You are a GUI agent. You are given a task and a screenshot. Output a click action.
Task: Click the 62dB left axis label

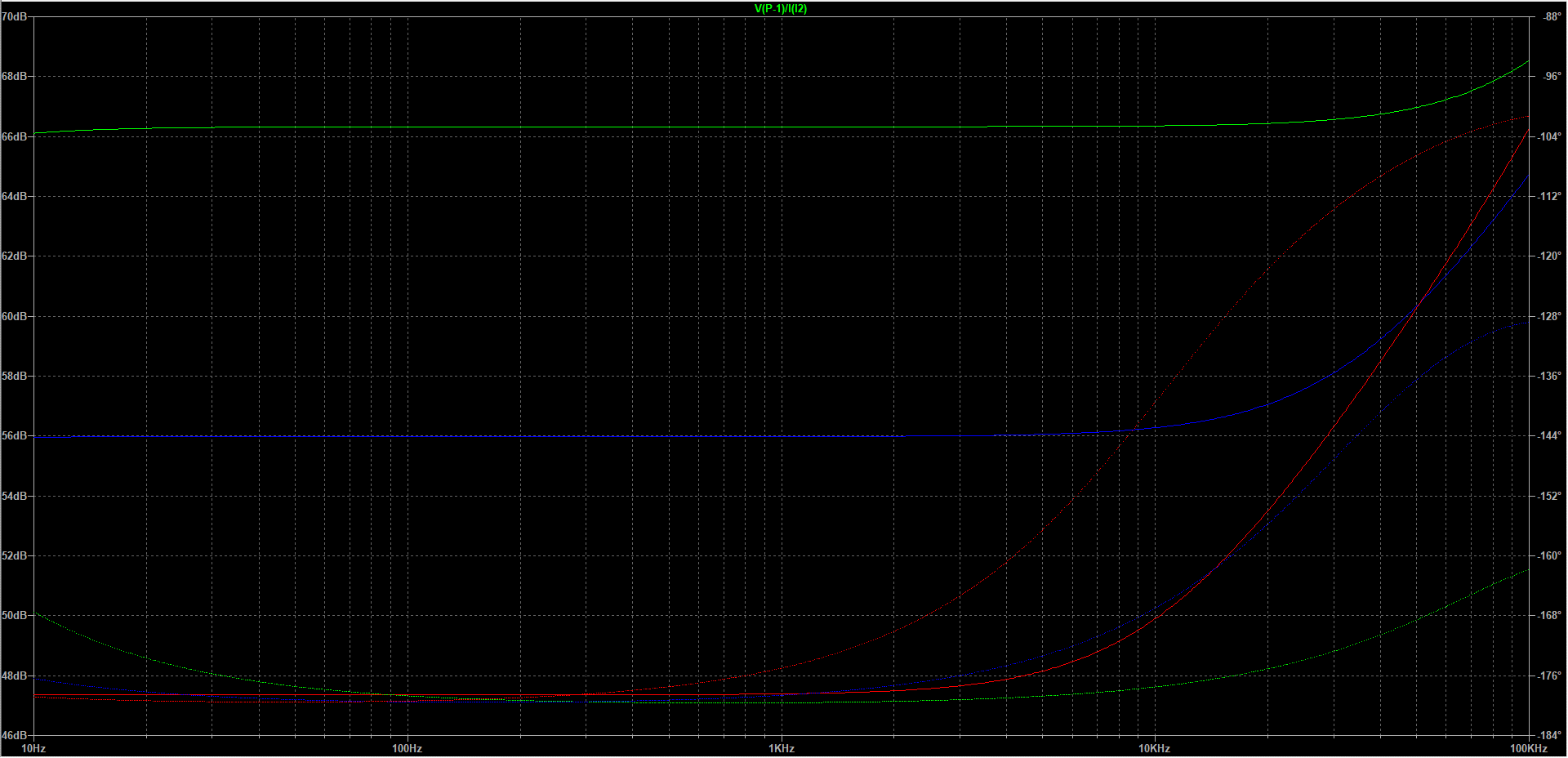[x=14, y=256]
